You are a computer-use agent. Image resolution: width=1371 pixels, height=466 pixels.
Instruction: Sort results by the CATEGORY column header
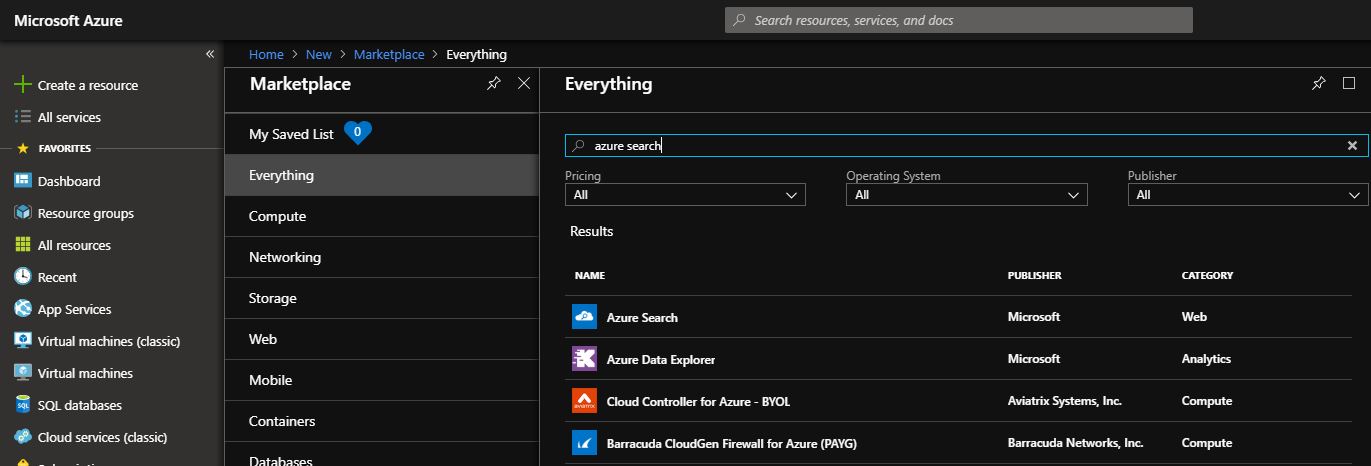pyautogui.click(x=1208, y=275)
